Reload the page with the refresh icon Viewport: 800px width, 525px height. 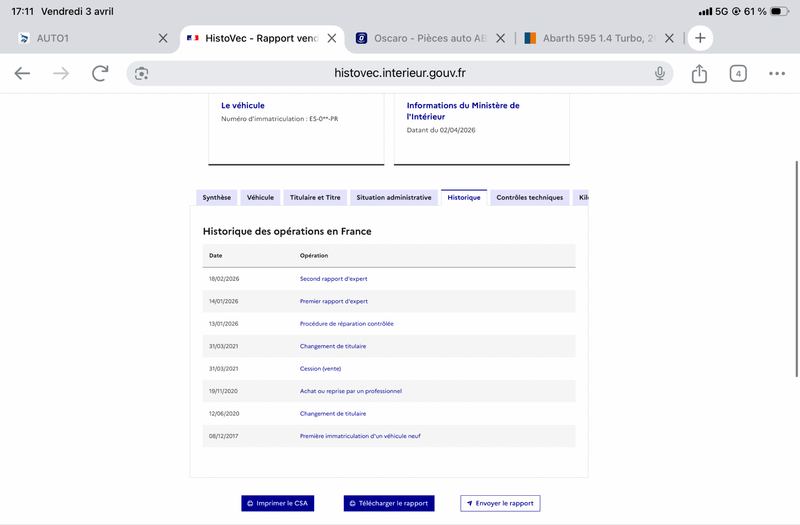coord(100,73)
